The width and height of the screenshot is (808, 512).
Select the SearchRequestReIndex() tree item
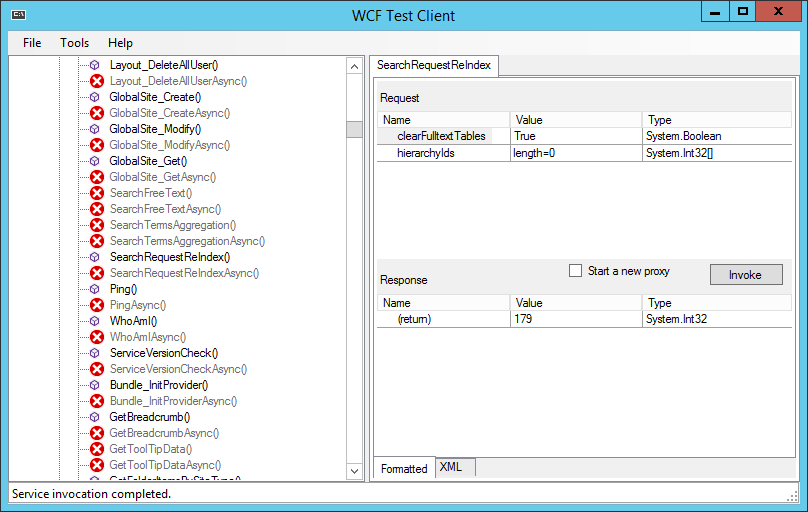click(x=170, y=257)
